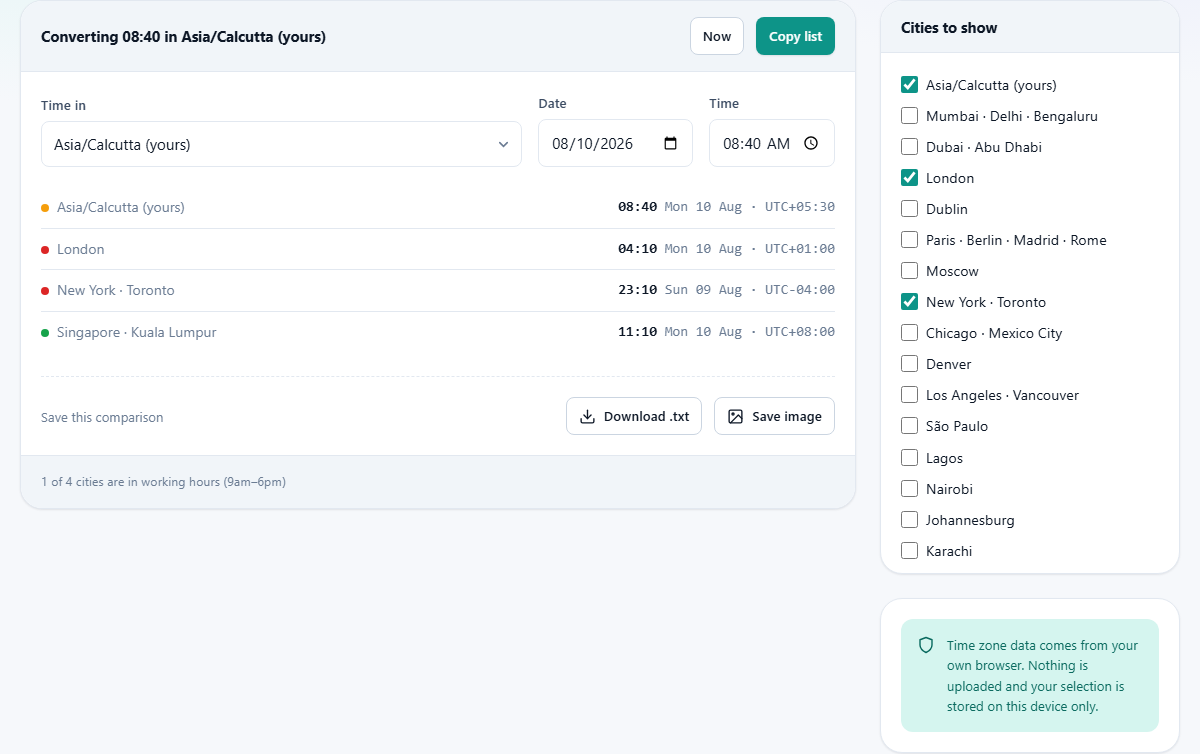The height and width of the screenshot is (754, 1200).
Task: Check the Dubai · Abu Dhabi checkbox
Action: [x=909, y=147]
